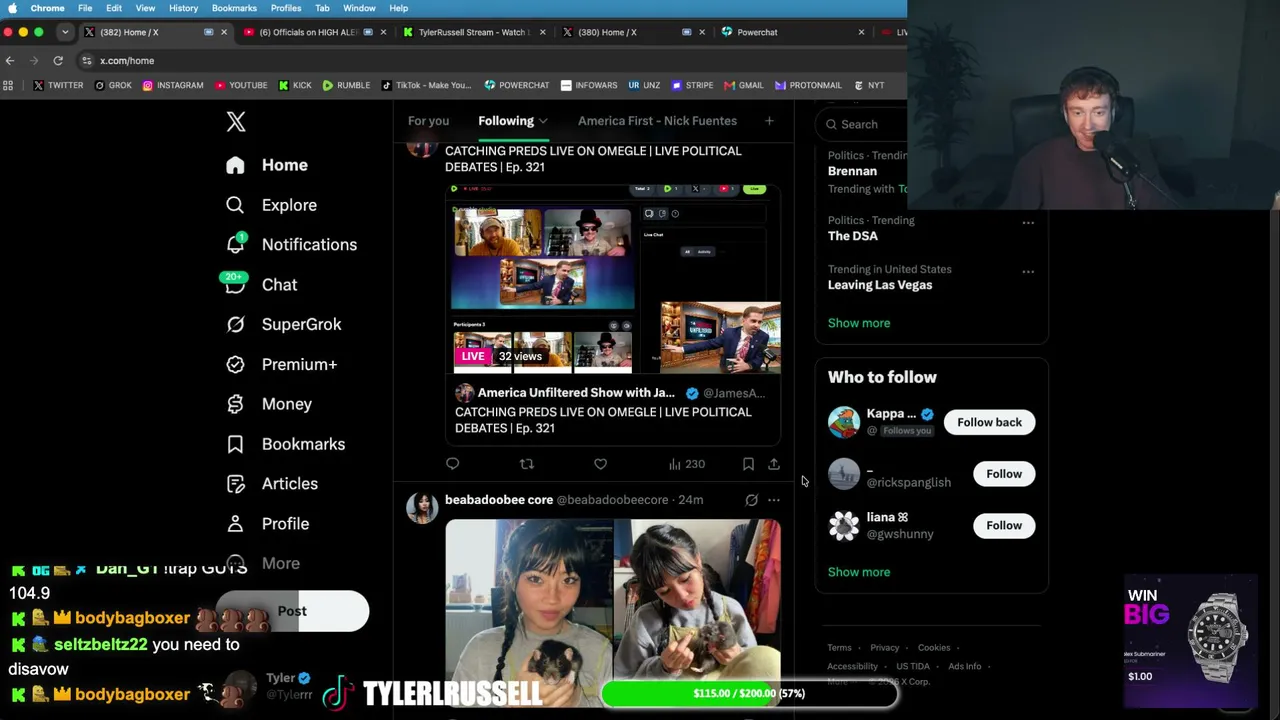Viewport: 1280px width, 720px height.
Task: Open the Privacy footer link
Action: tap(885, 648)
